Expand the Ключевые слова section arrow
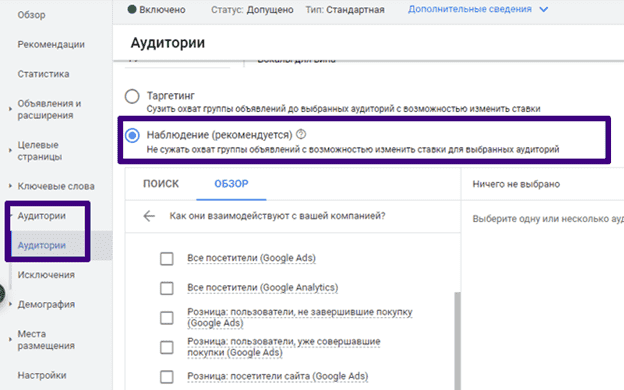The height and width of the screenshot is (390, 624). [10, 186]
